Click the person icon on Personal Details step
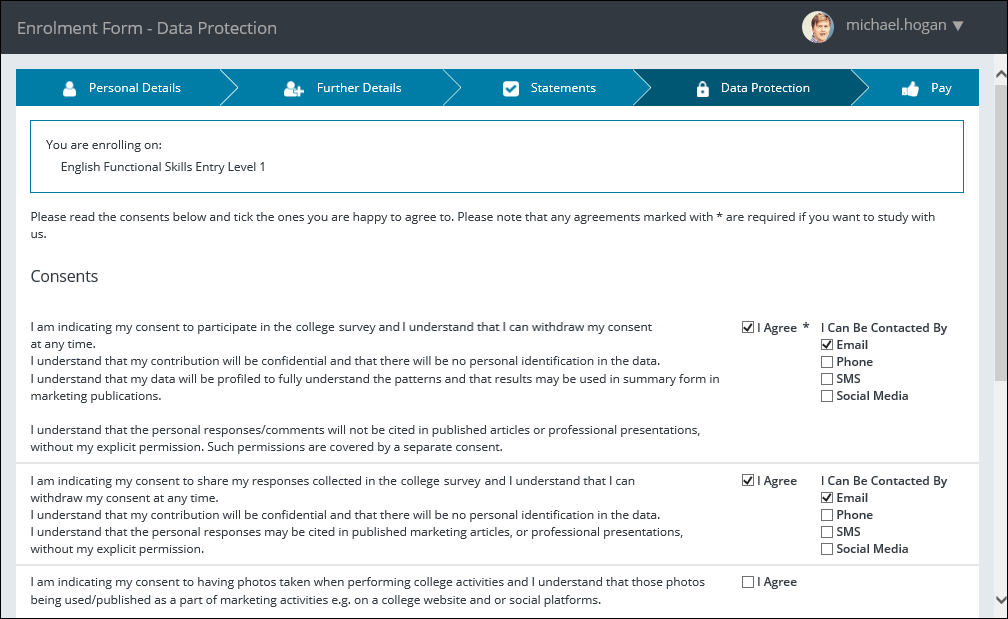The width and height of the screenshot is (1008, 619). (68, 87)
